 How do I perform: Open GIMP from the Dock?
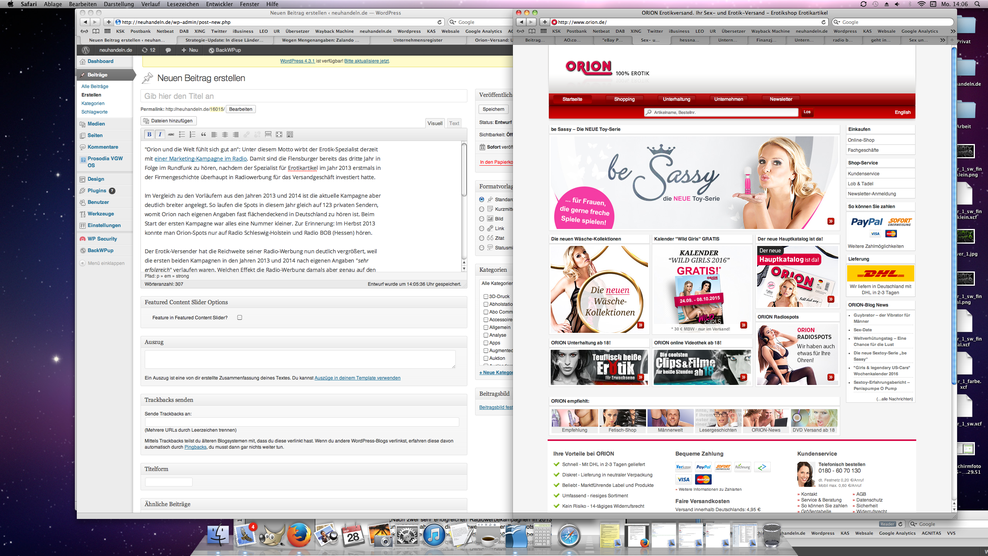pos(272,535)
